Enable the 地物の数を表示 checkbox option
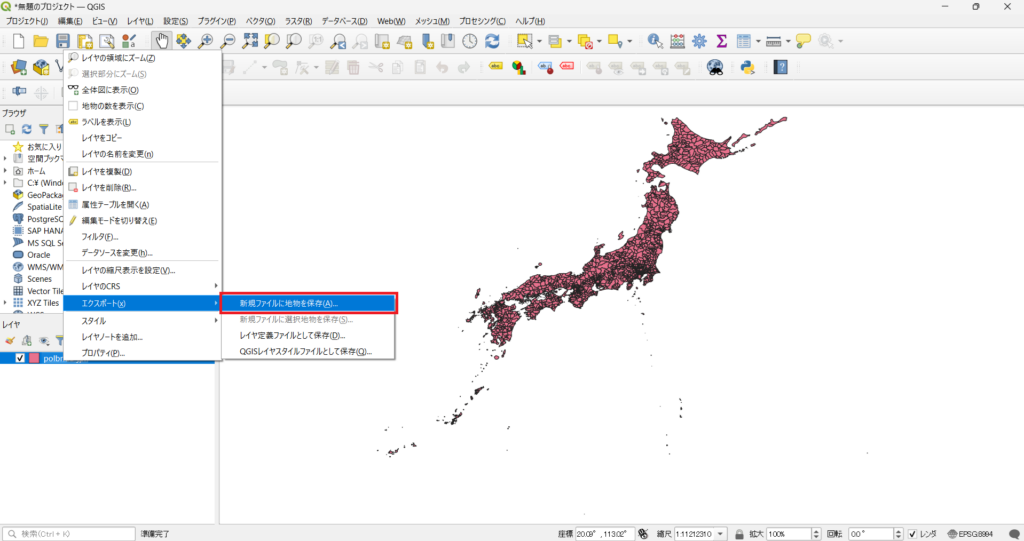Viewport: 1024px width, 541px height. pos(73,106)
